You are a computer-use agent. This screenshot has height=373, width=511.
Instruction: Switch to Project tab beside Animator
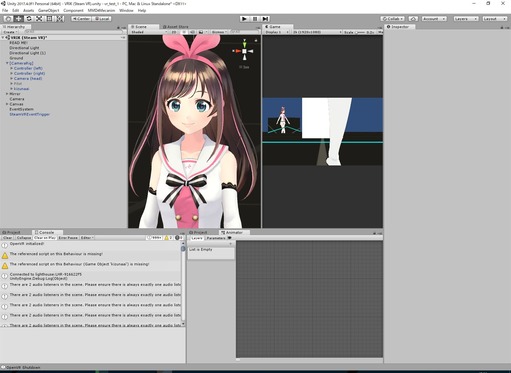pyautogui.click(x=199, y=232)
